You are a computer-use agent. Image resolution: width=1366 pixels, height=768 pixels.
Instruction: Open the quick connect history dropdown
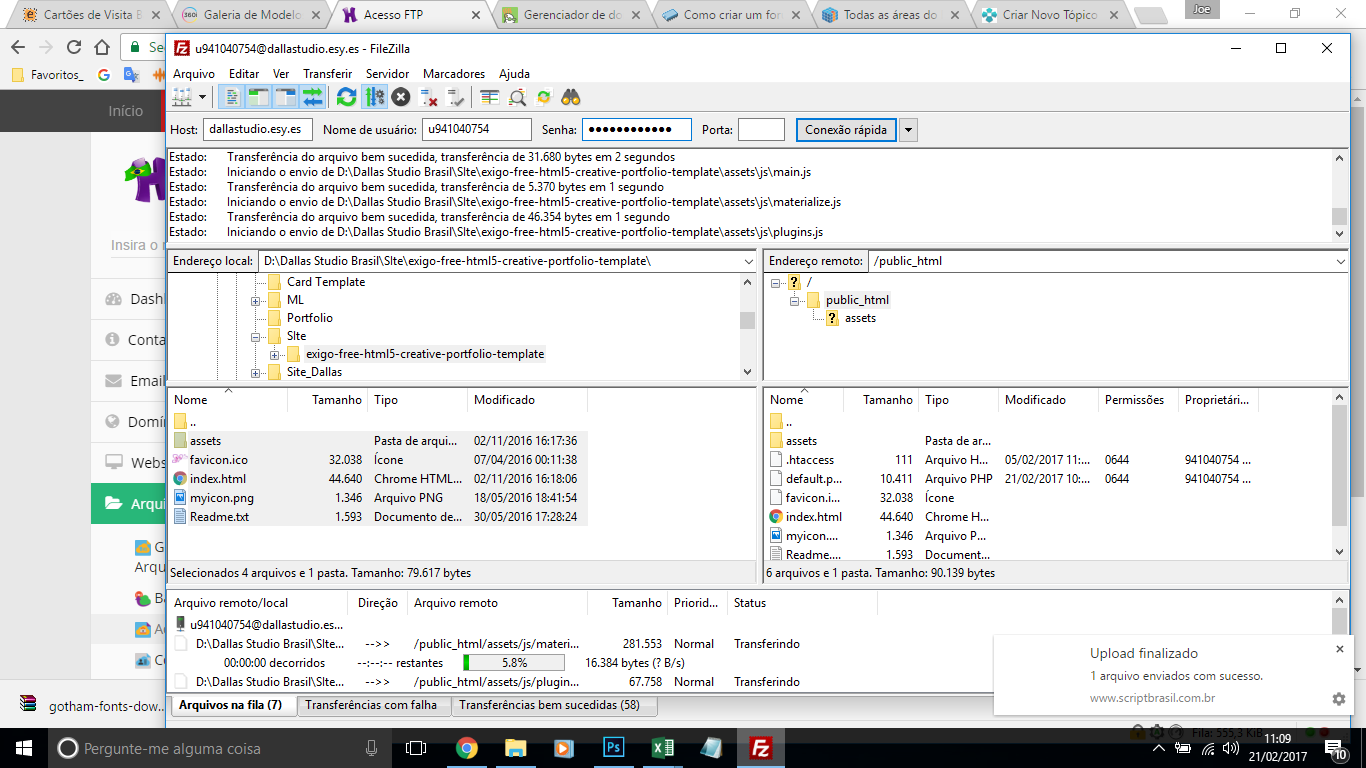click(x=908, y=129)
